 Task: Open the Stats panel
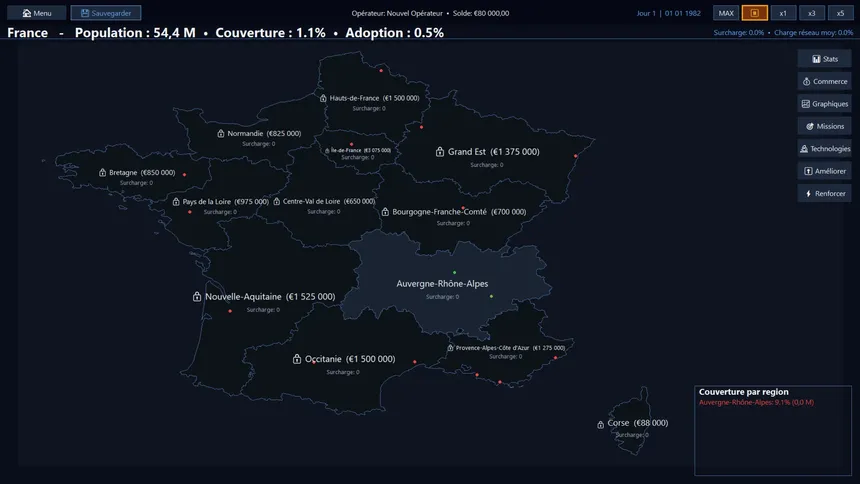pyautogui.click(x=824, y=59)
